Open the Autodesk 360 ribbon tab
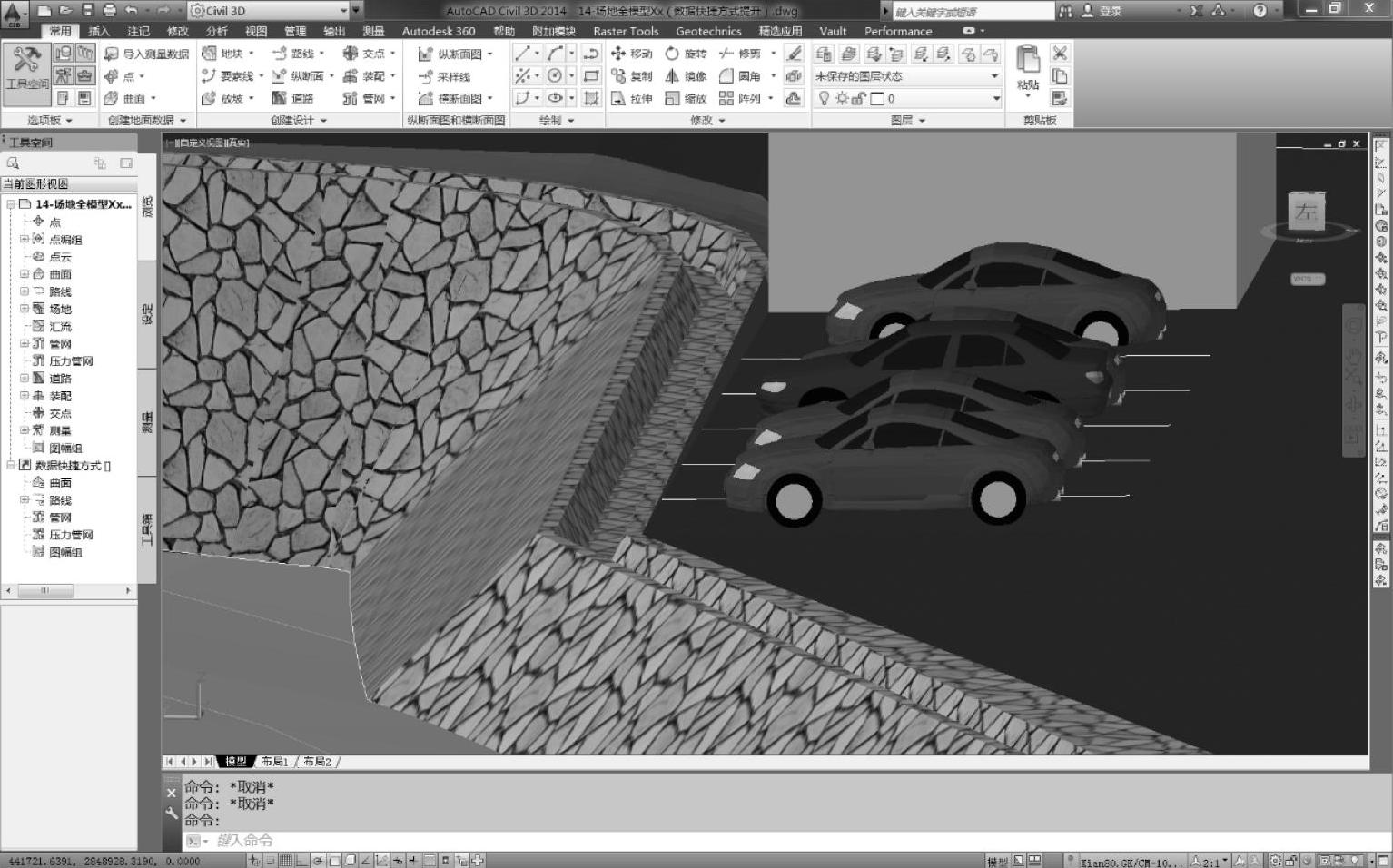 click(x=439, y=31)
